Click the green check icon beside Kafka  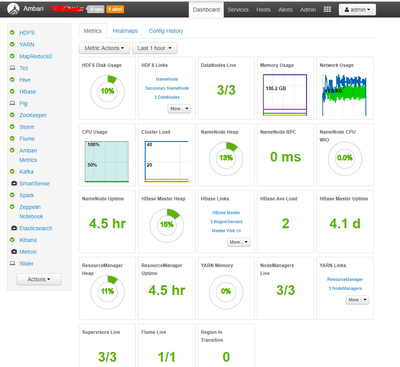coord(12,171)
